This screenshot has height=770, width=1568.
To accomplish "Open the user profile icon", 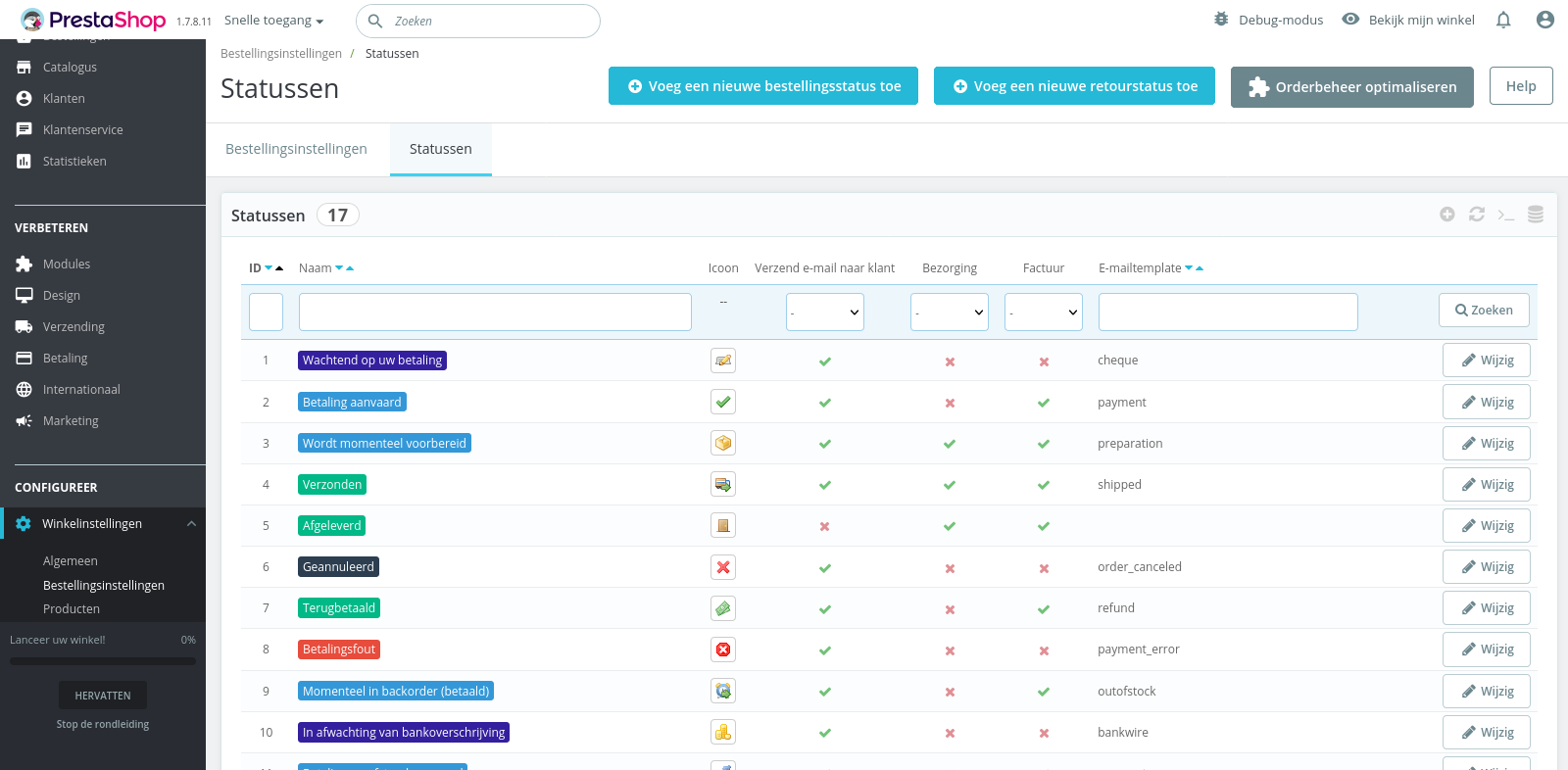I will (1545, 20).
